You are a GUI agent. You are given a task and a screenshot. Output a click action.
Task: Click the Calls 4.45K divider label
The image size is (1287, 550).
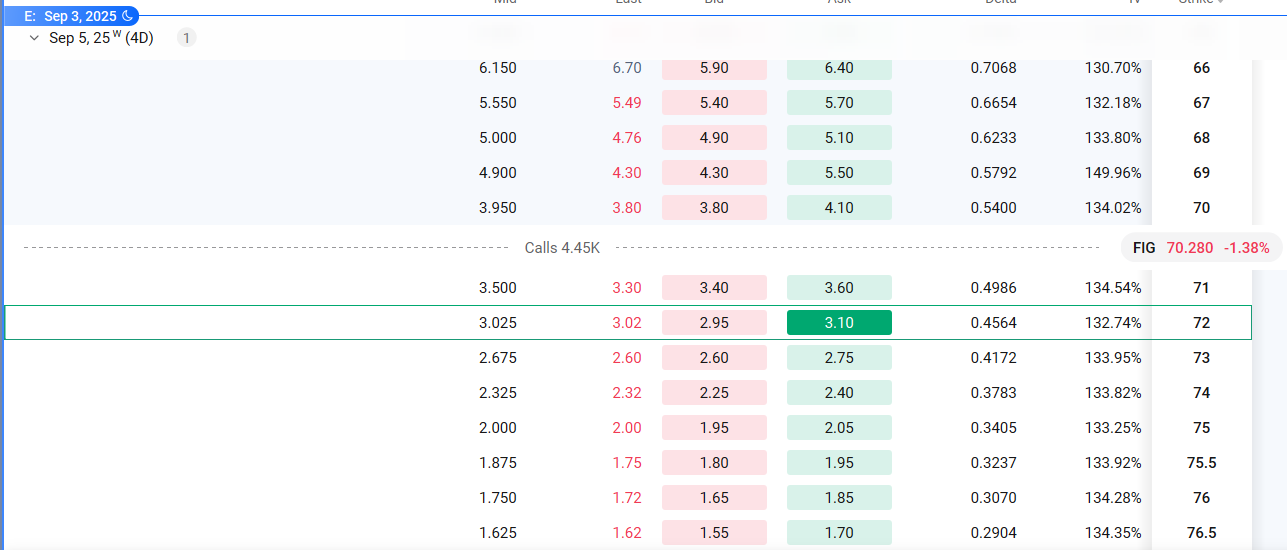point(562,247)
